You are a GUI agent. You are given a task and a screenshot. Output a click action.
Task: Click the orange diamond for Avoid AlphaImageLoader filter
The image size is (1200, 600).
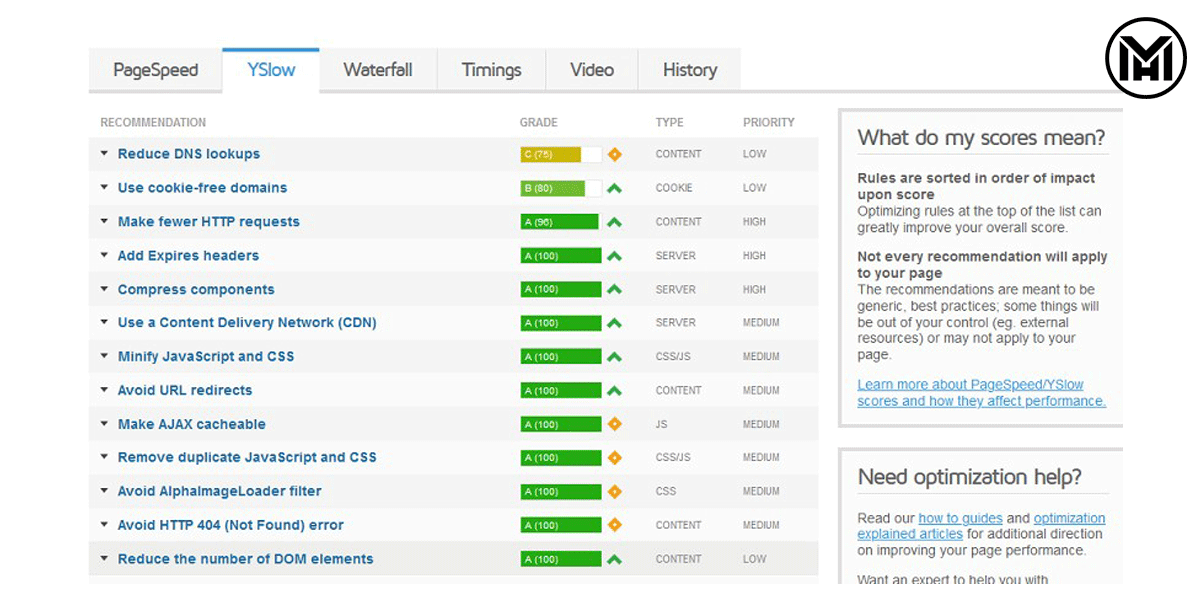click(614, 491)
